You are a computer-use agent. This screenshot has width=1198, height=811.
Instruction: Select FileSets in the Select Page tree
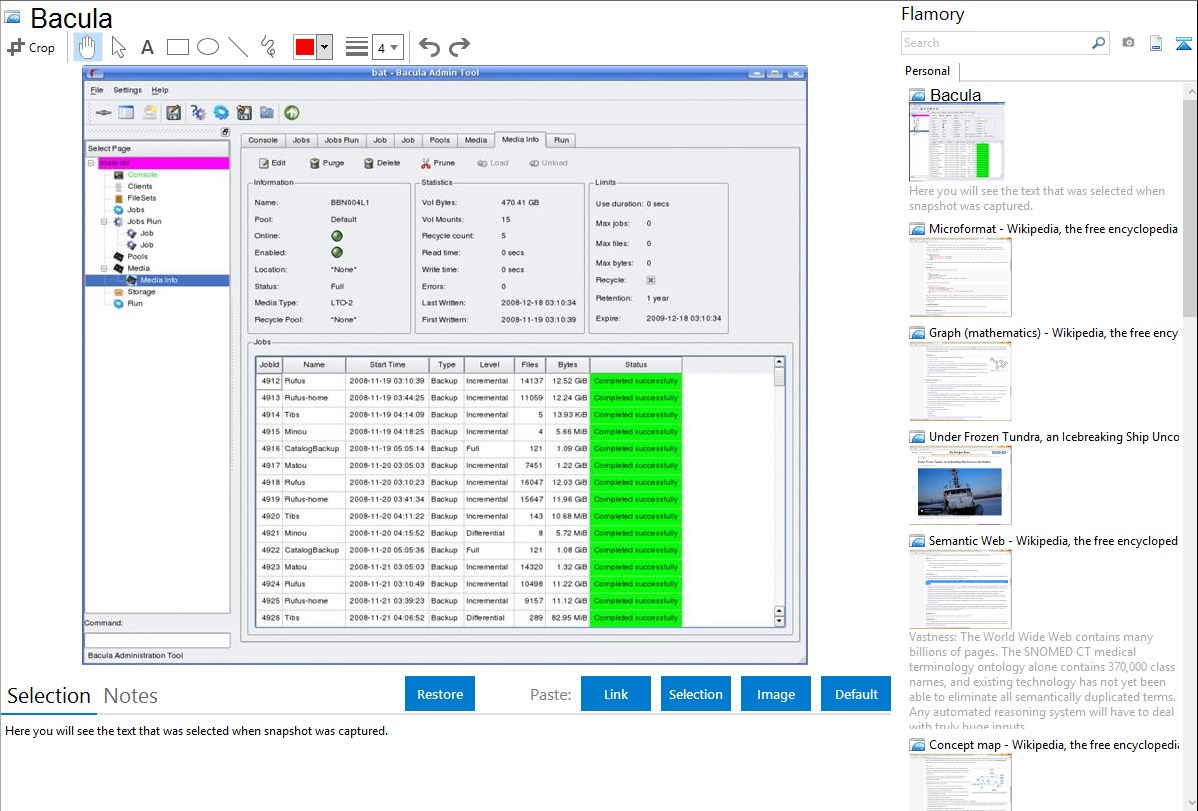tap(142, 198)
